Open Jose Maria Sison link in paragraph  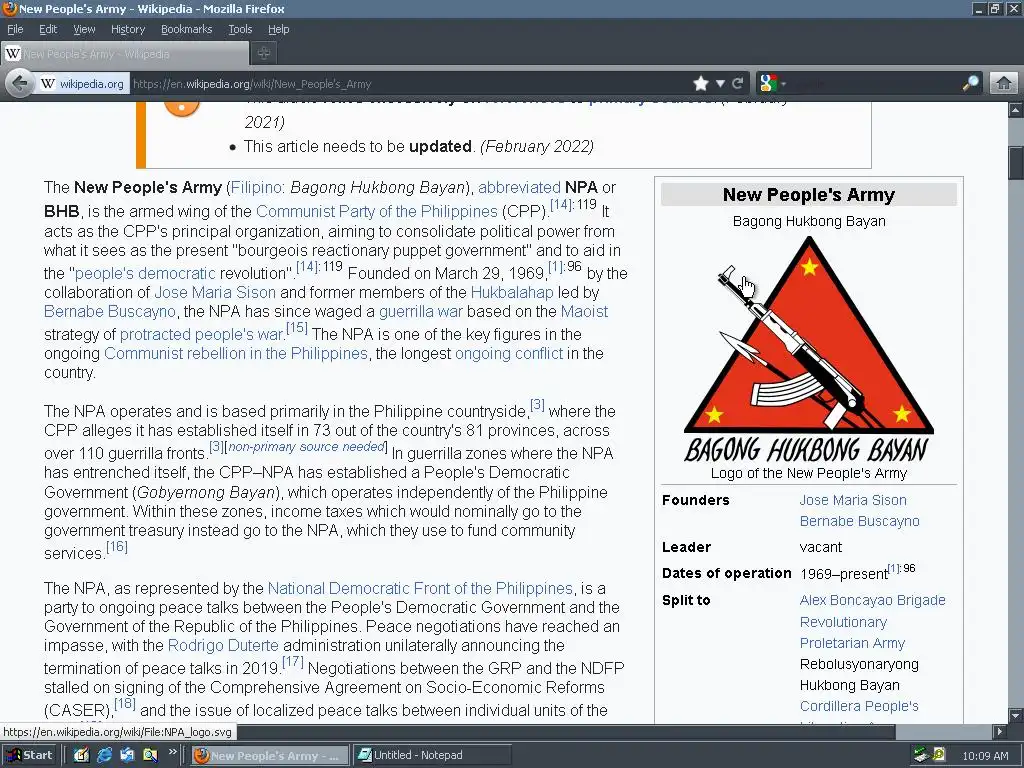(215, 292)
